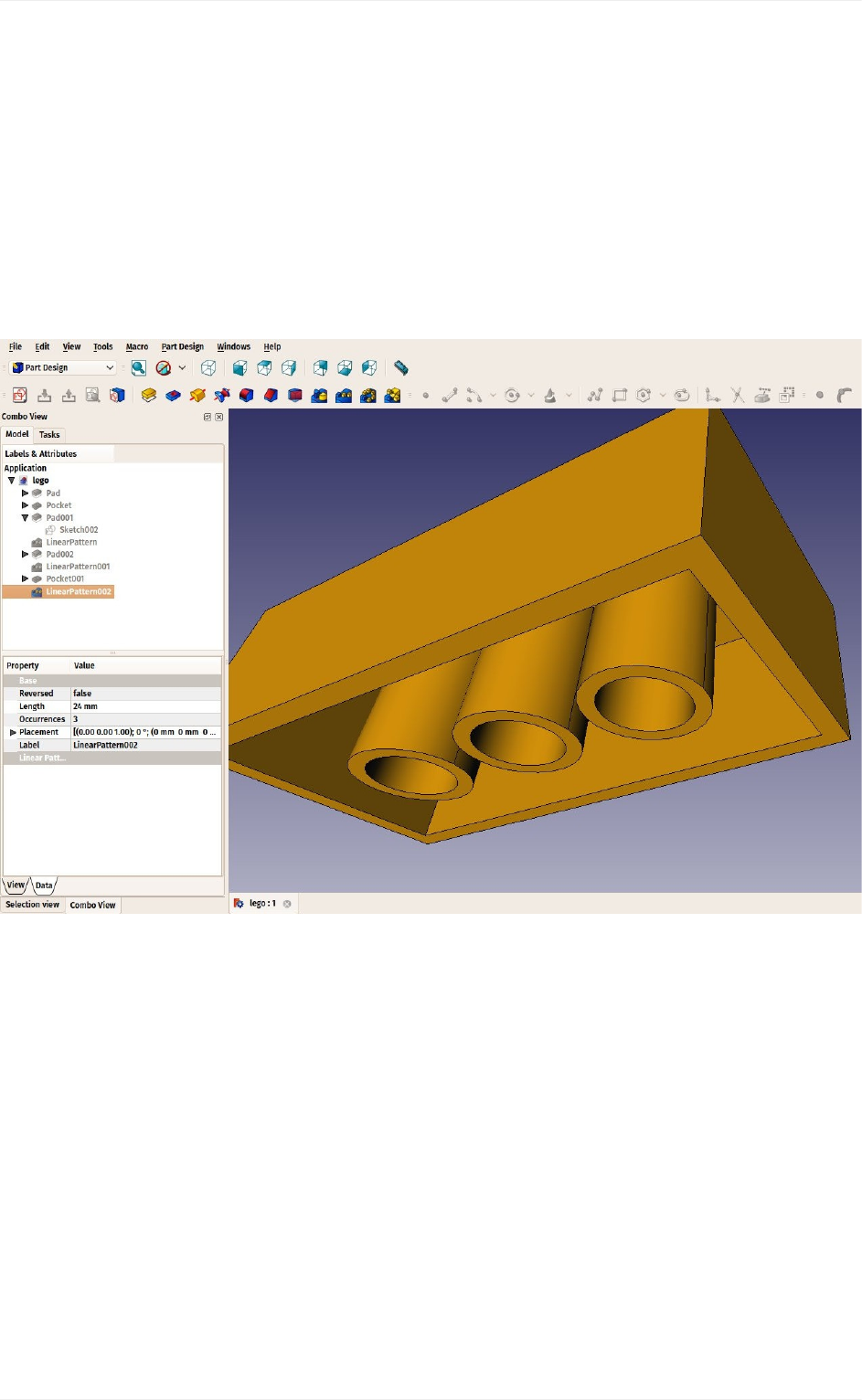Click the Reversed value false
The height and width of the screenshot is (1400, 862).
[146, 694]
